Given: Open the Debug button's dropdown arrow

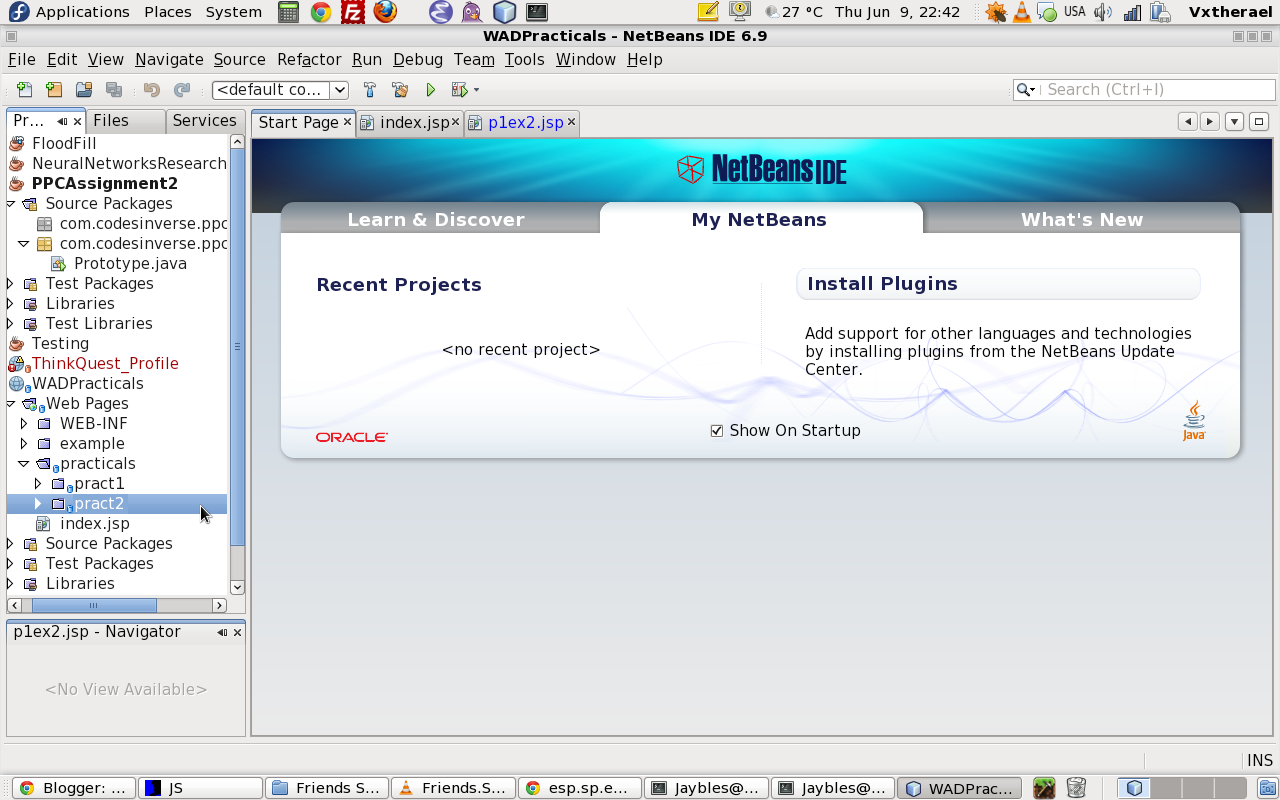Looking at the screenshot, I should coord(476,90).
